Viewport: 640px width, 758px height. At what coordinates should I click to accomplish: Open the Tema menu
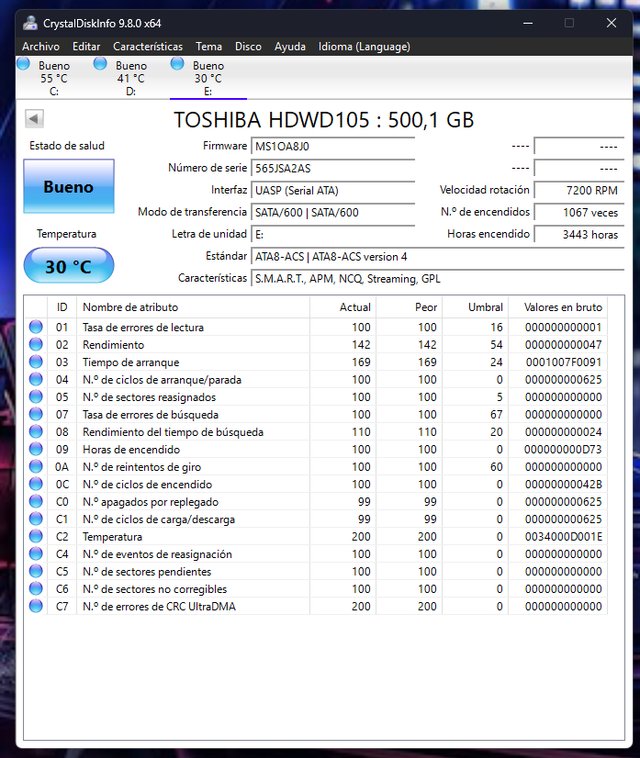pos(208,46)
